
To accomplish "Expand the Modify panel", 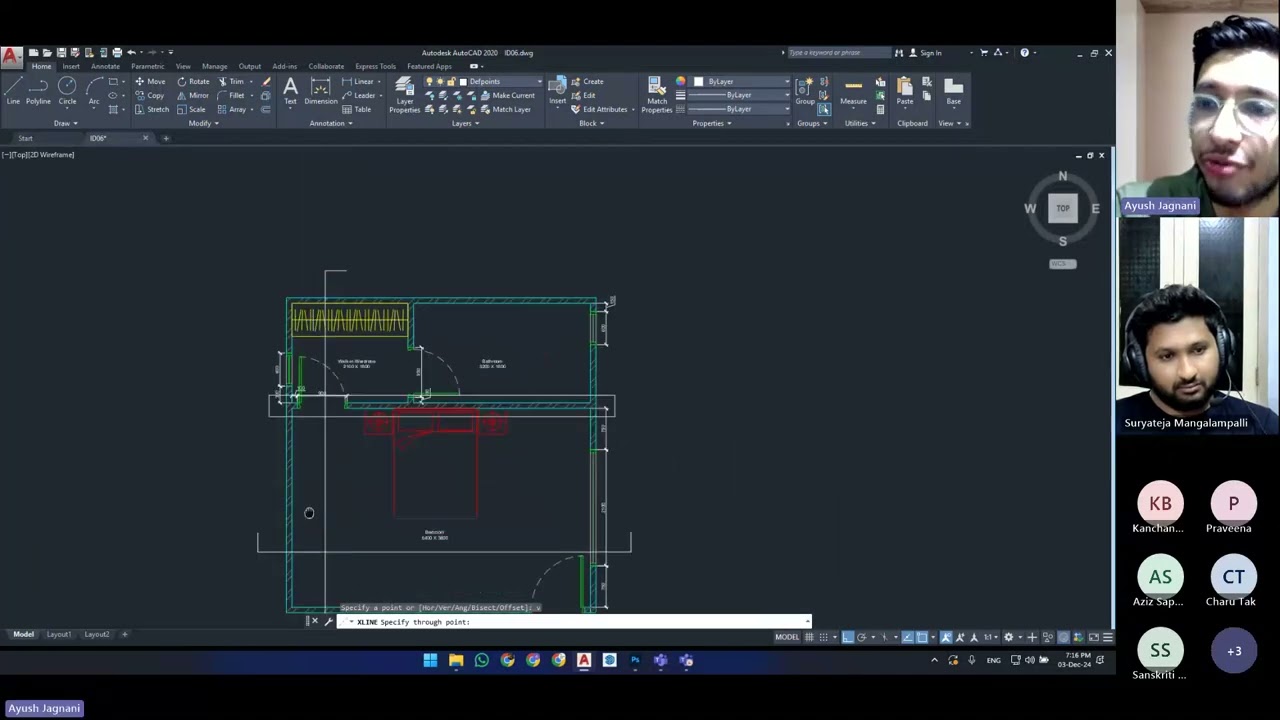I will pos(201,123).
